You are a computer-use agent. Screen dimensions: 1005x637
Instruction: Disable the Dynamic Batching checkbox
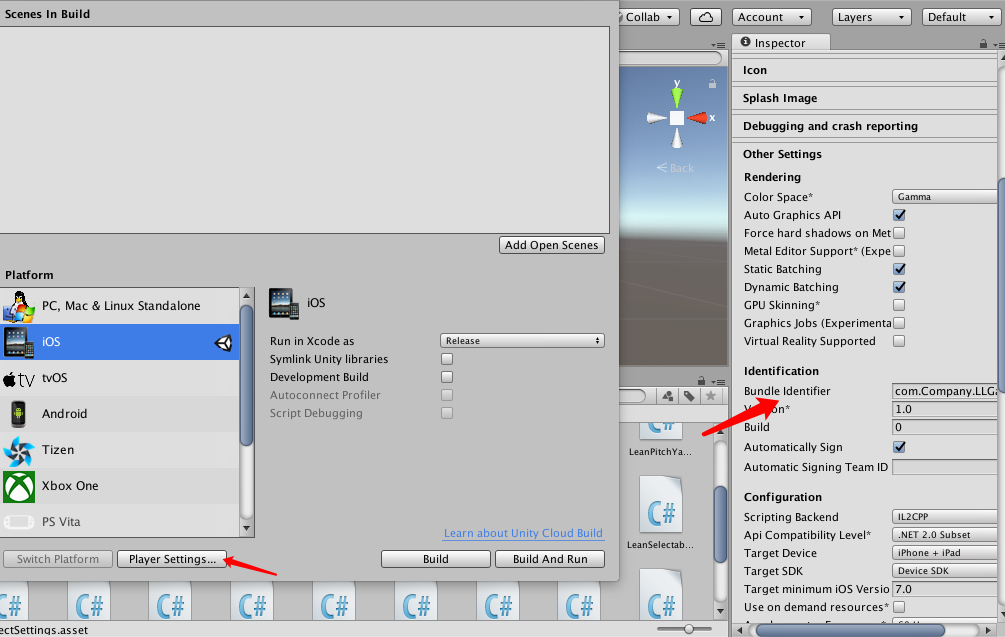pos(899,287)
